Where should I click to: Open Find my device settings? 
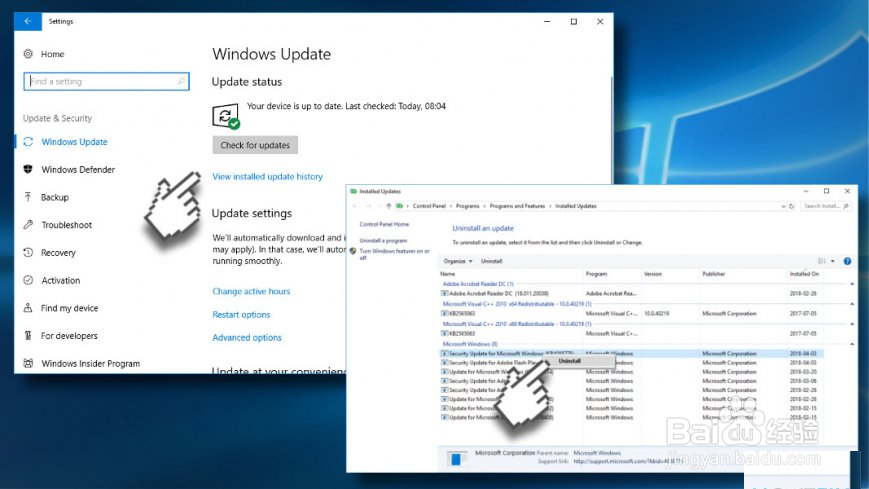69,308
